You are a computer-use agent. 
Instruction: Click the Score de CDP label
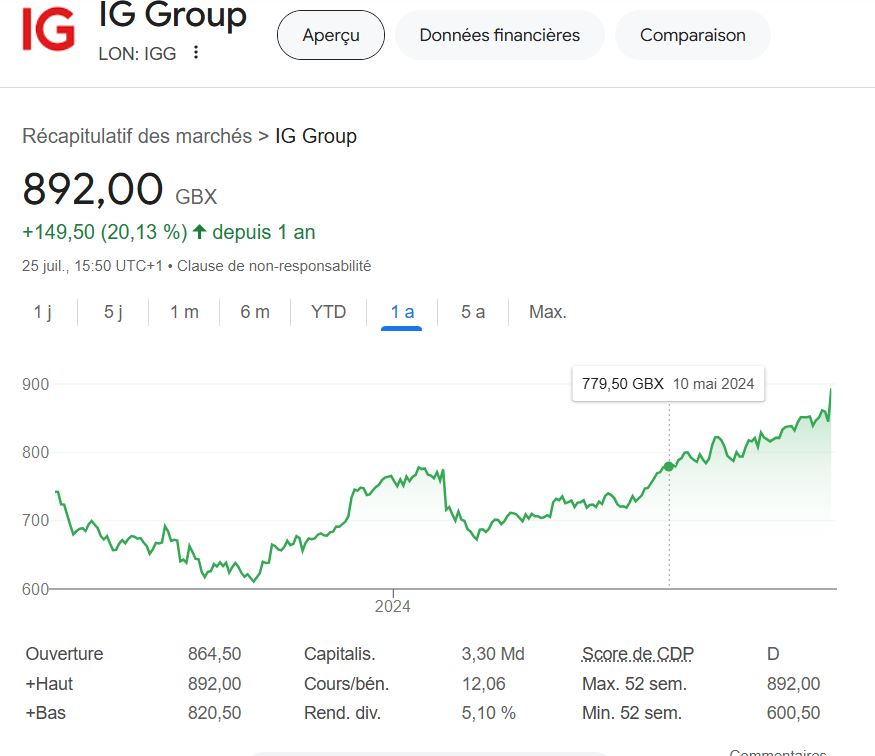638,654
